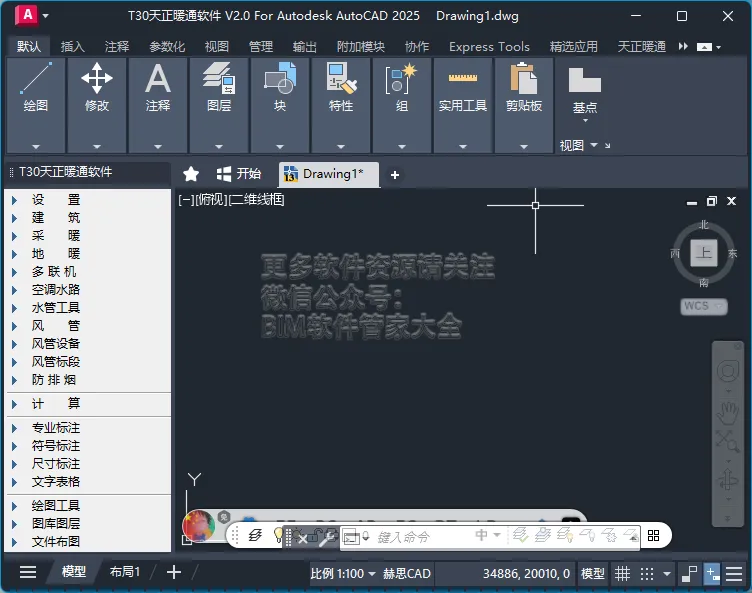Open the AutoCAD application menu A button
Screen dimensions: 752x593
27,15
